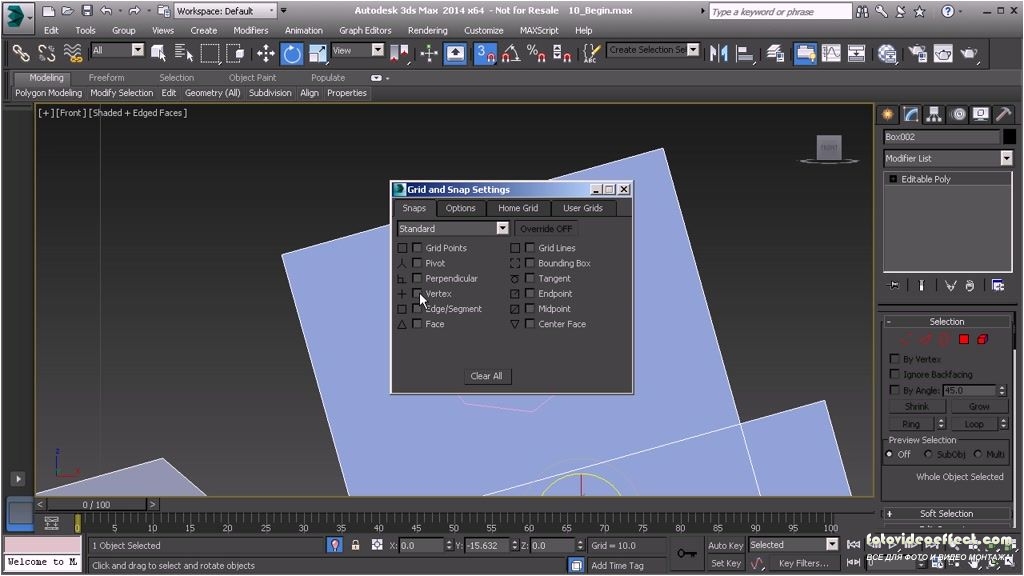1024x576 pixels.
Task: Click the Box002 object color swatch
Action: click(x=1009, y=136)
